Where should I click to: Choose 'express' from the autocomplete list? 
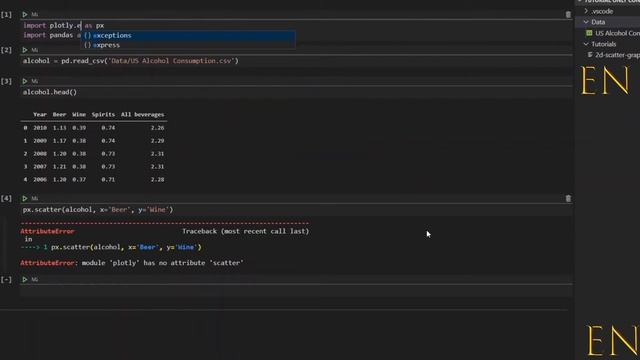(188, 45)
